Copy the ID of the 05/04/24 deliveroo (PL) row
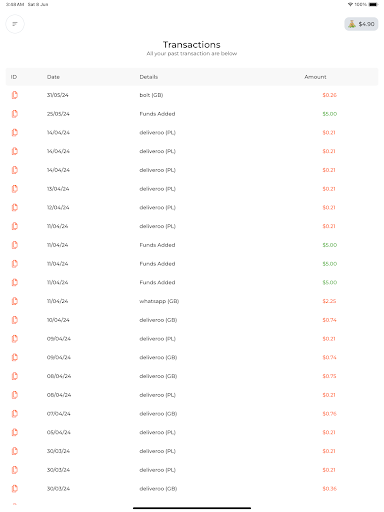Image resolution: width=384 pixels, height=512 pixels. pos(15,432)
